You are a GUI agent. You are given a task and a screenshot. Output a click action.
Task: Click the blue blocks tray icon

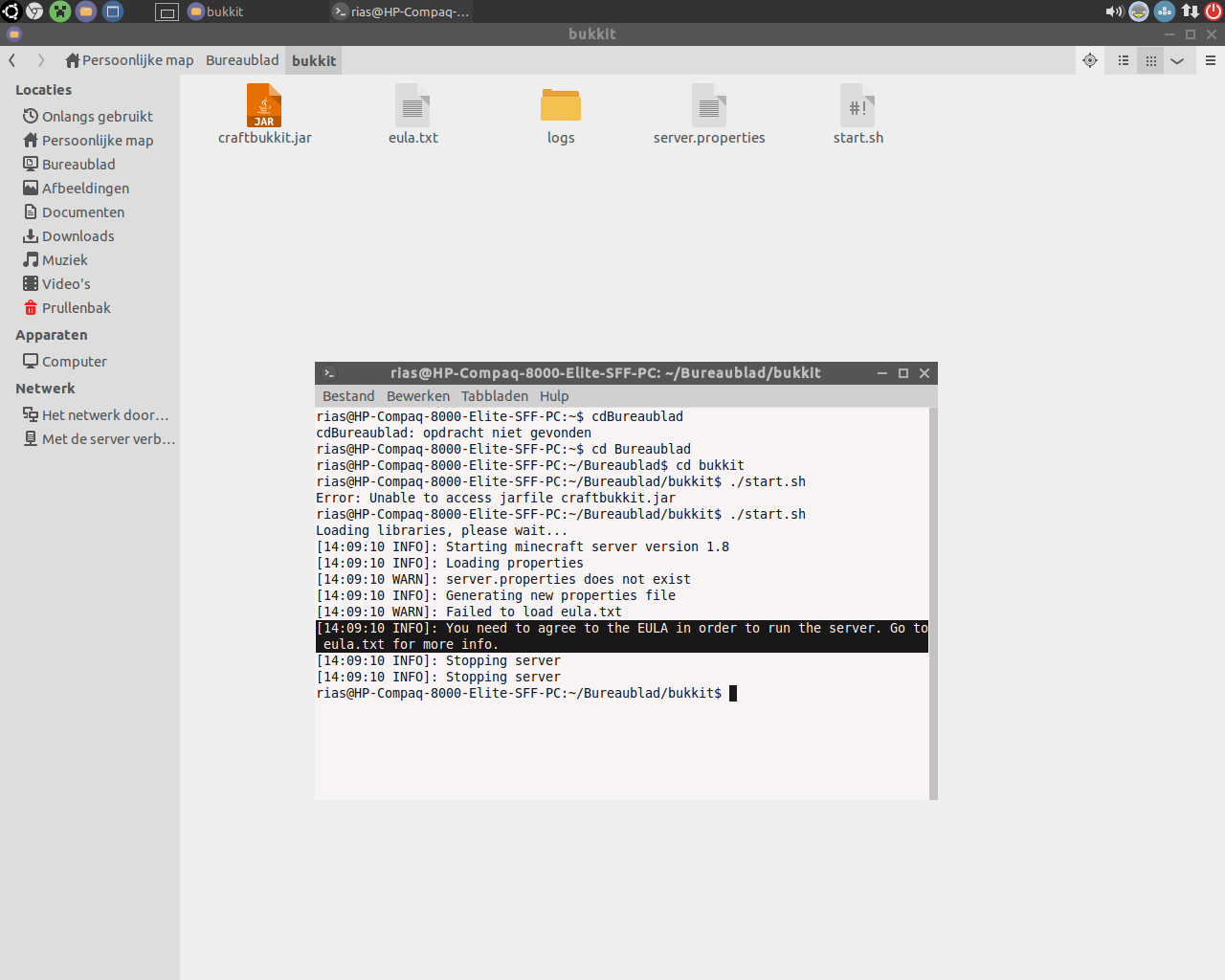1165,11
